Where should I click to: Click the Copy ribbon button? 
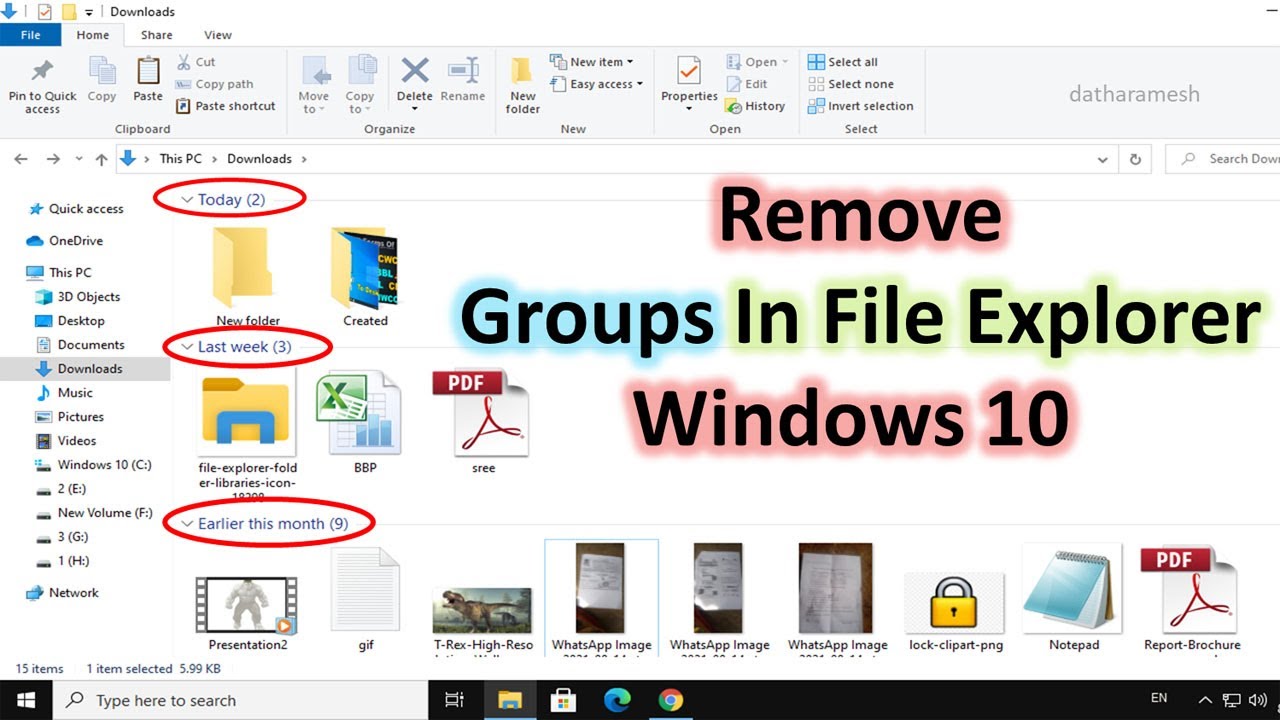[x=102, y=80]
